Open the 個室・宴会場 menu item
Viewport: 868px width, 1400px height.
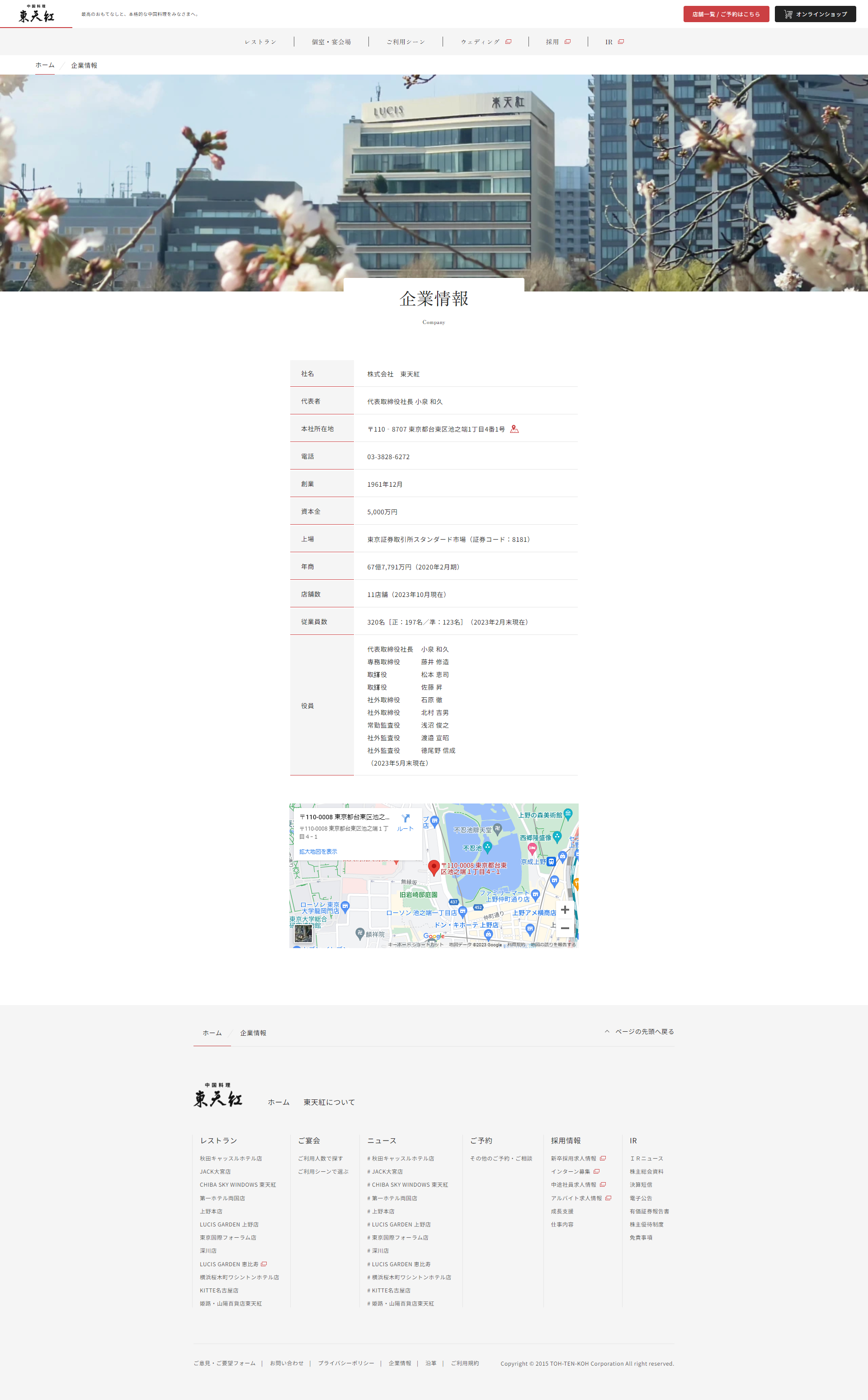point(331,42)
